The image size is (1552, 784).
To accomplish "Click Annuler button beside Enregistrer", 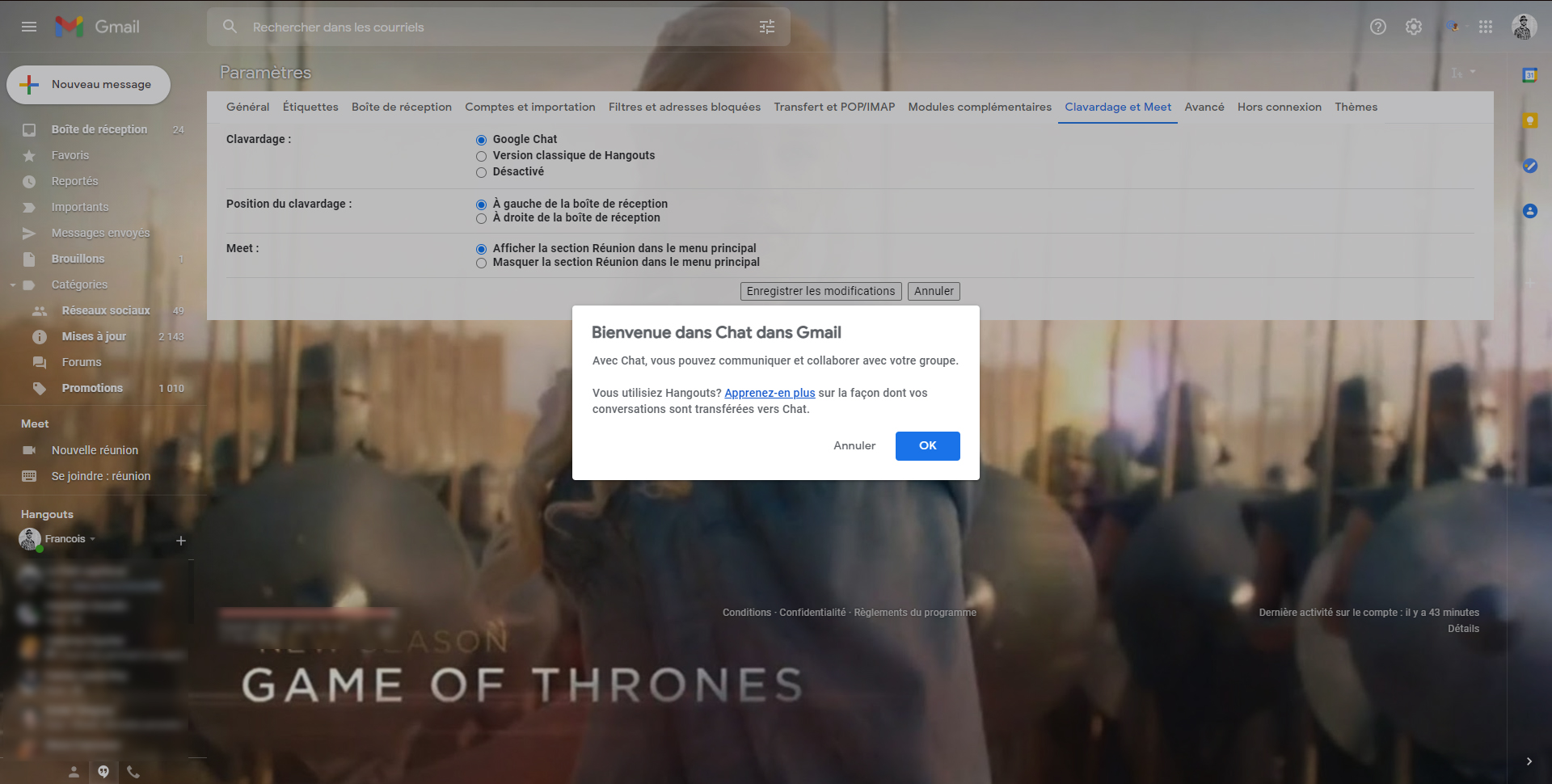I will pos(934,291).
